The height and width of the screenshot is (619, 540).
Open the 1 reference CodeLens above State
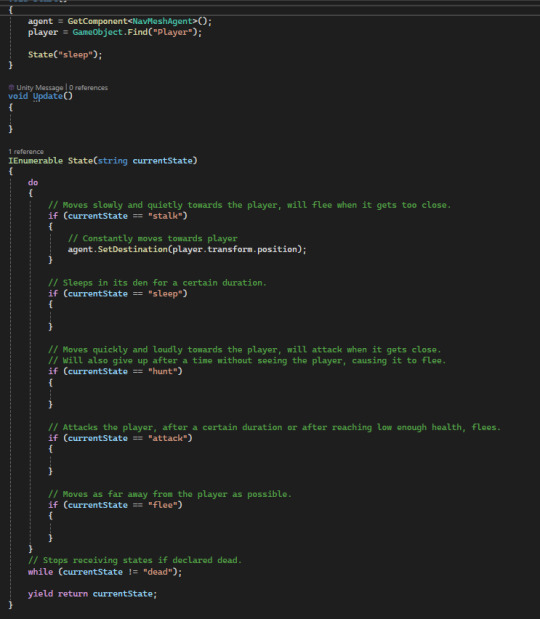pos(26,152)
